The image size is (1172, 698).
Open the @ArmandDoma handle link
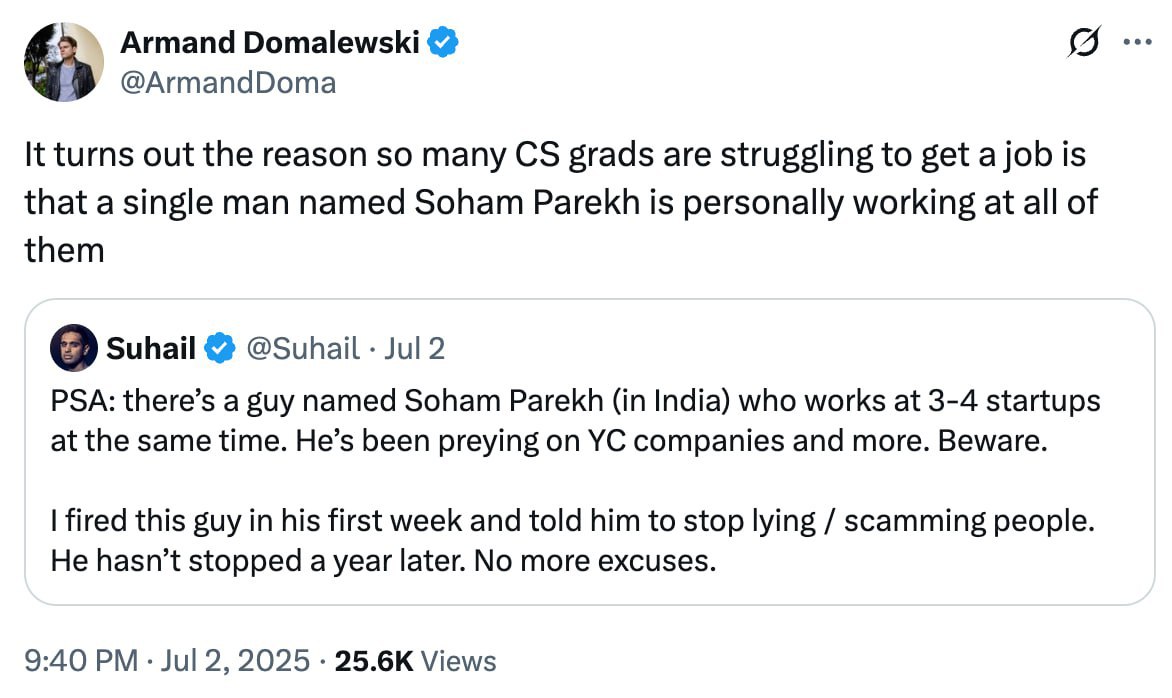227,82
